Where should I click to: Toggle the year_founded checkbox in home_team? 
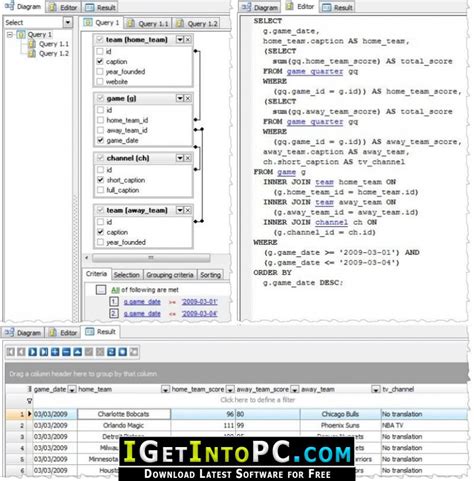click(99, 72)
